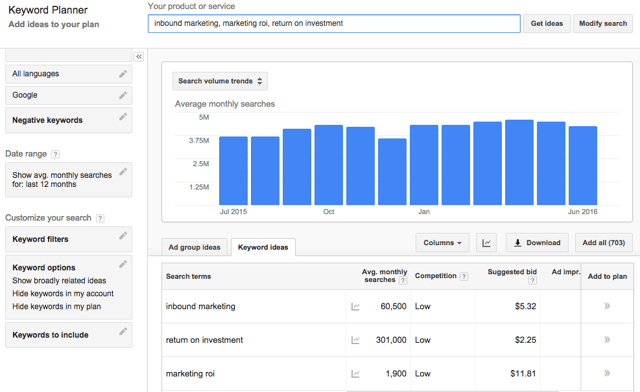Toggle the chart view icon beside Columns
Image resolution: width=640 pixels, height=392 pixels.
[486, 243]
